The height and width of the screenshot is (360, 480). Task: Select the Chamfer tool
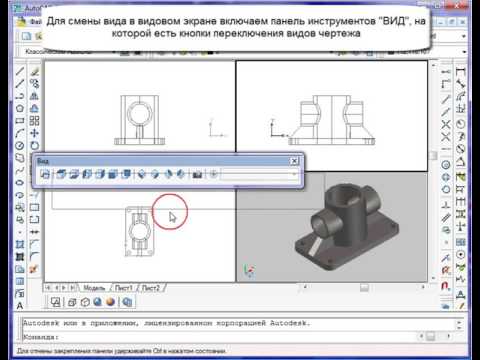tap(34, 244)
